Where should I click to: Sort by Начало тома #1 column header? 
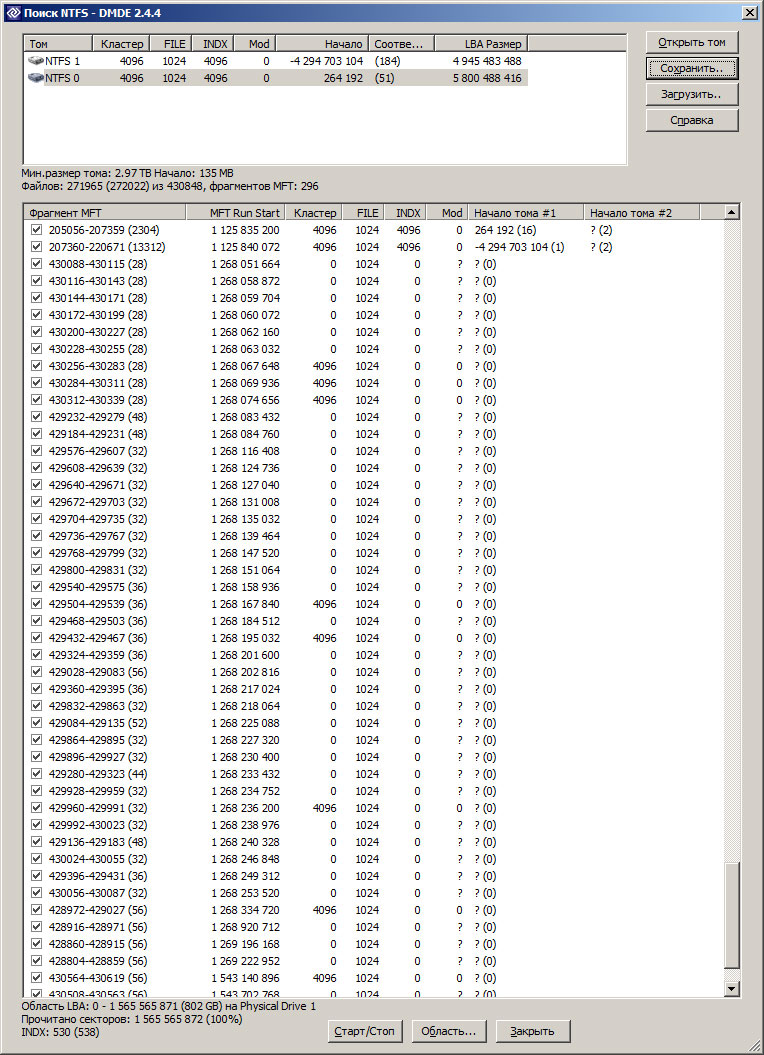pyautogui.click(x=526, y=213)
